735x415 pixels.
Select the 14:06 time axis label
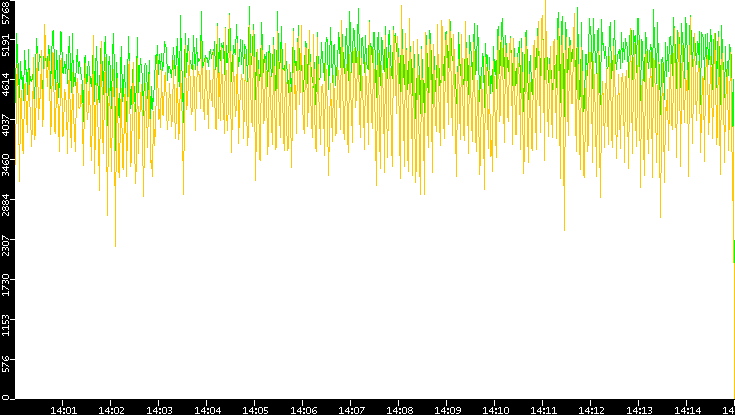pos(304,411)
